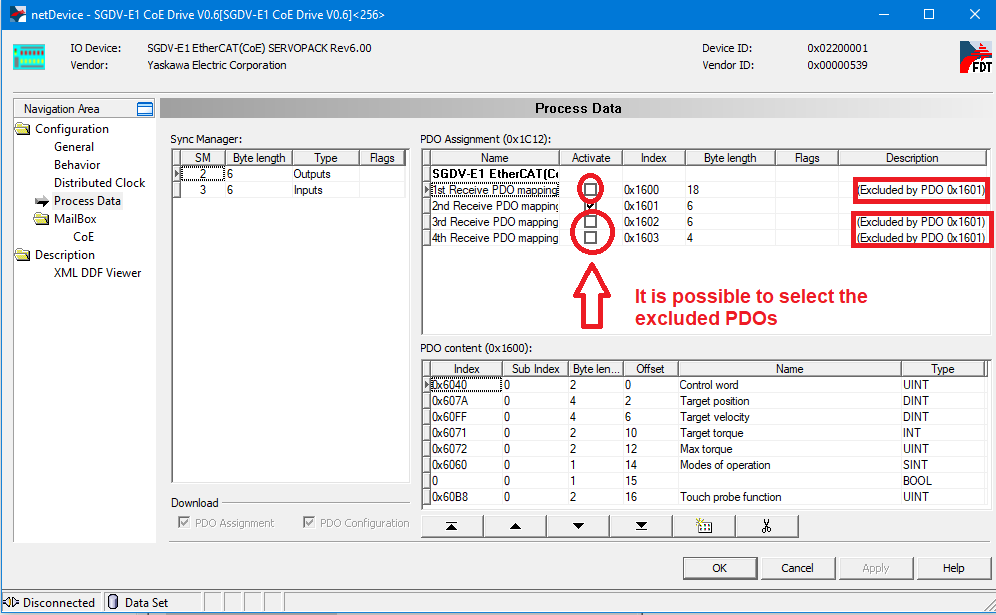Screen dimensions: 996x615
Task: Click the Configuration folder icon
Action: click(x=23, y=129)
